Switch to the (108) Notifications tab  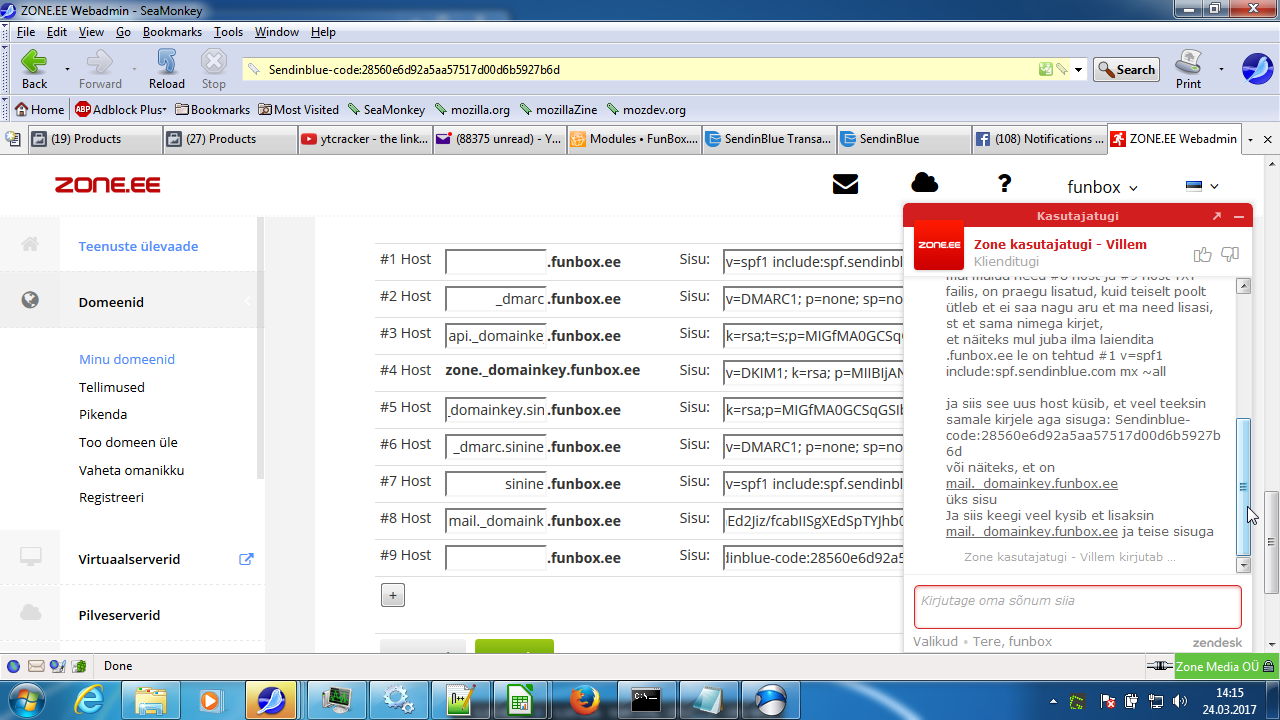[1039, 139]
